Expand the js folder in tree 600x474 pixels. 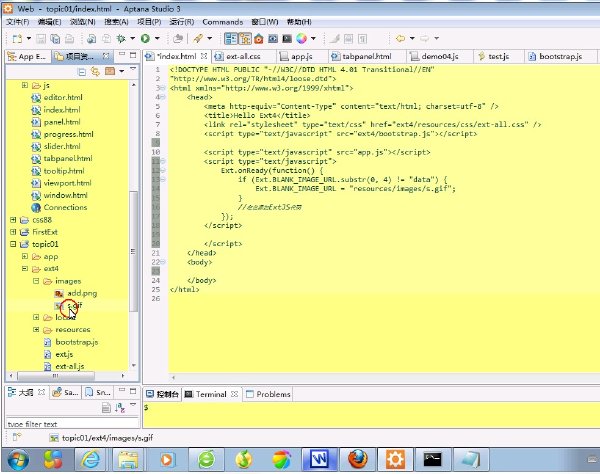[x=24, y=85]
